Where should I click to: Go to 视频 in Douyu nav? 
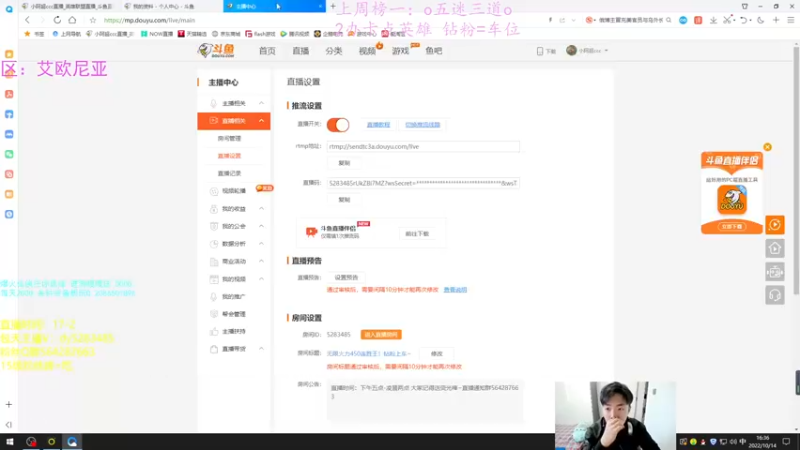[367, 51]
